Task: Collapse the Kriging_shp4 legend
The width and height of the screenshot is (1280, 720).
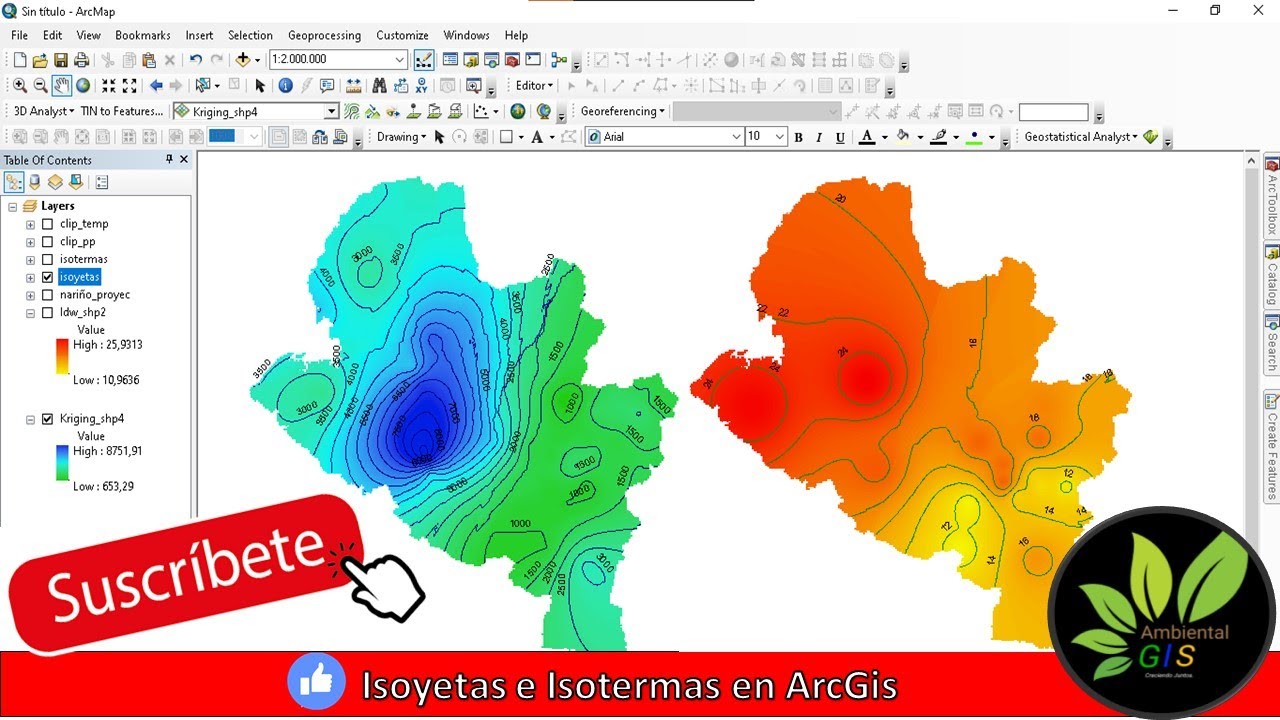Action: coord(30,419)
